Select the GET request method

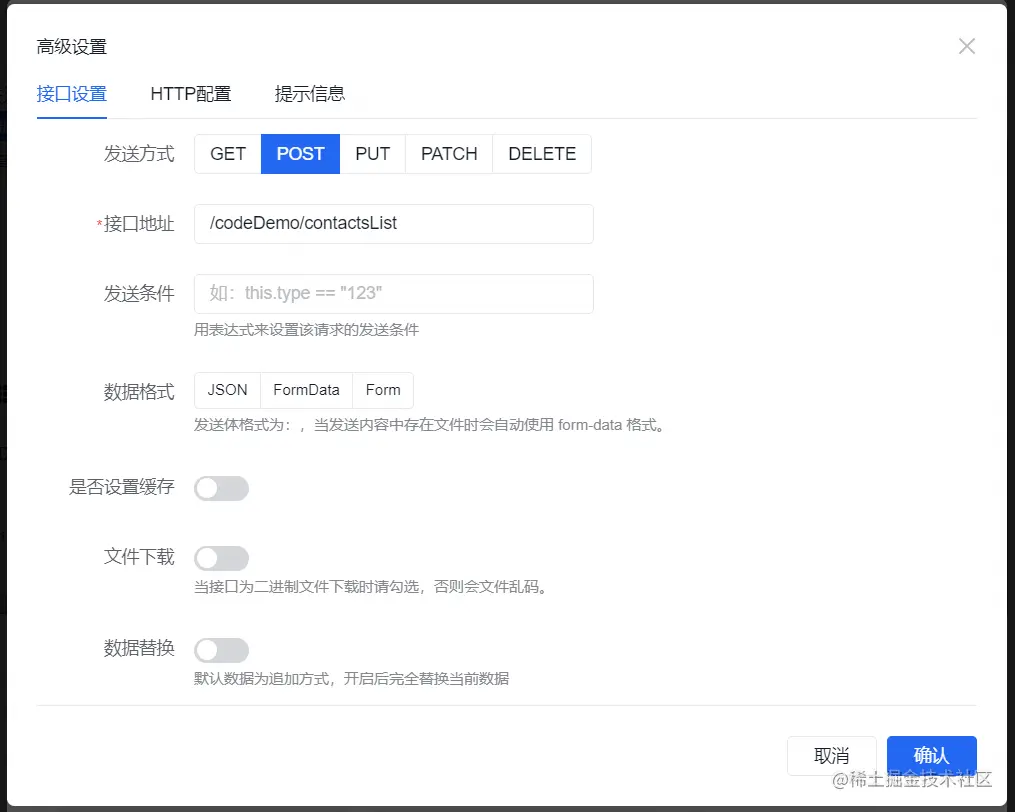click(x=227, y=154)
